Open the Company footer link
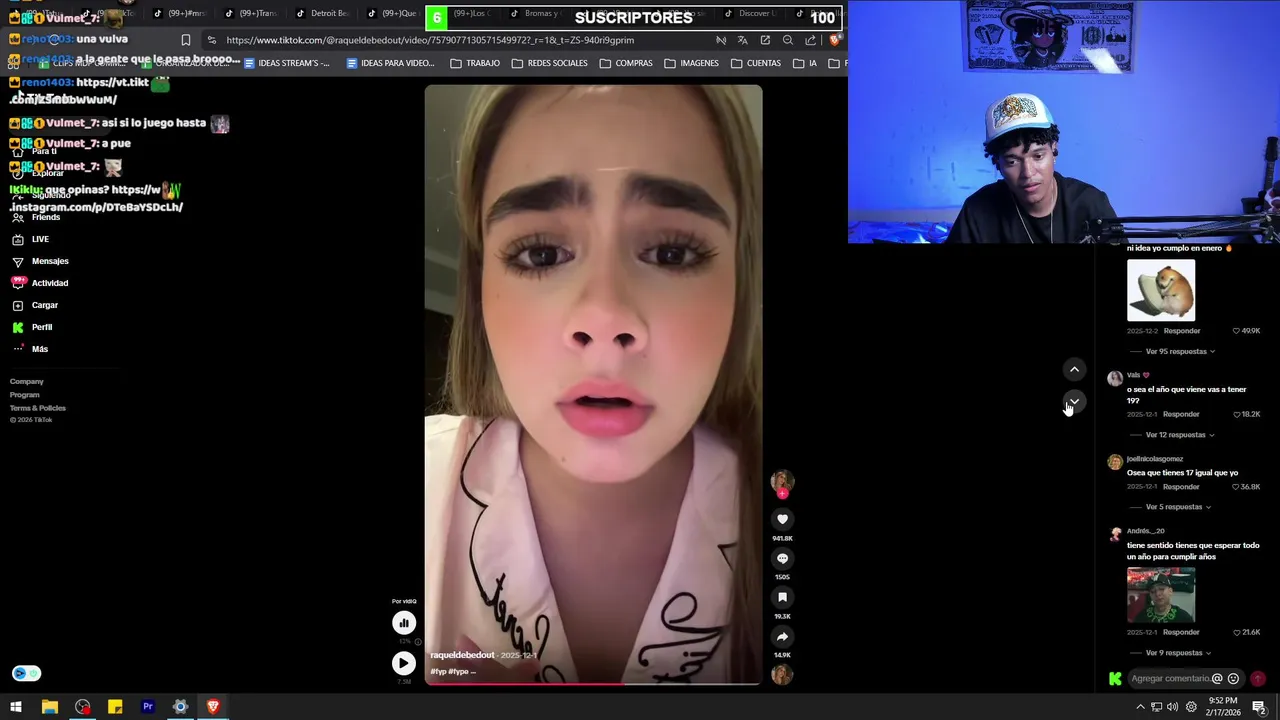The width and height of the screenshot is (1280, 720). click(27, 381)
